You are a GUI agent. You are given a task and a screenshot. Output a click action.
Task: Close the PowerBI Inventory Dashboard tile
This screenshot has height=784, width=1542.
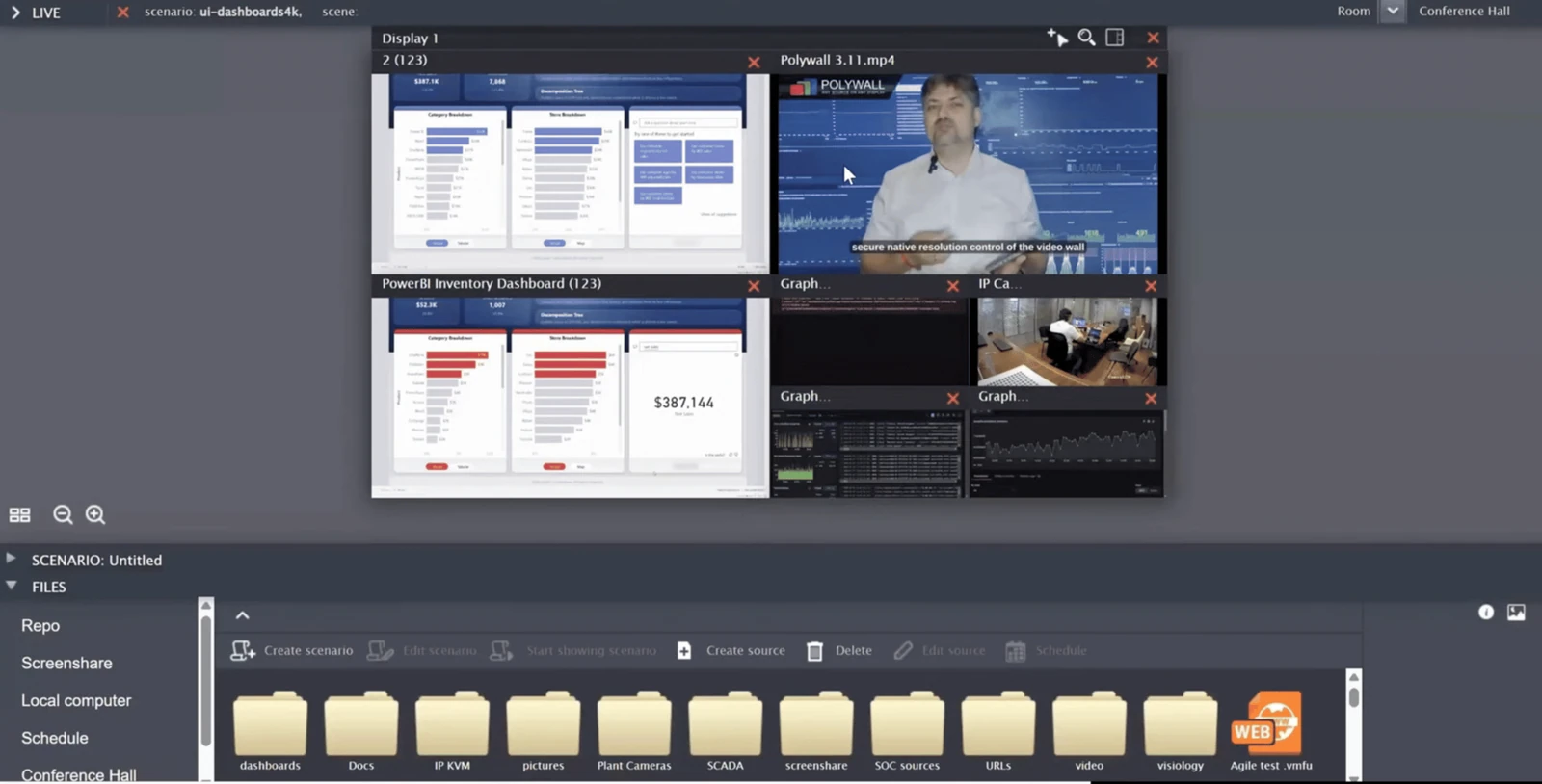[754, 286]
